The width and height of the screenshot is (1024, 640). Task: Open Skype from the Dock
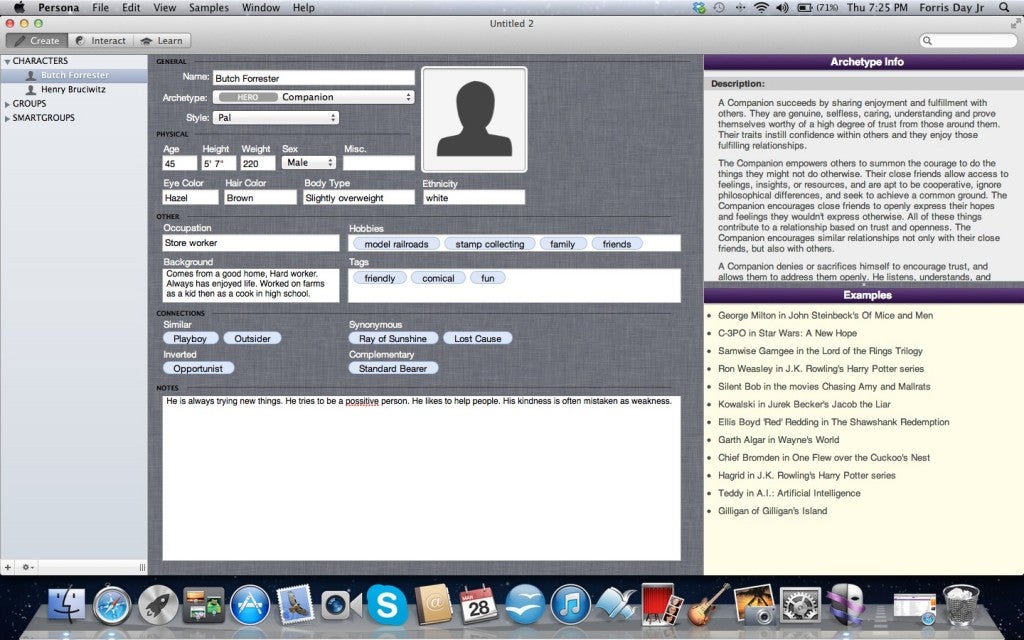(x=387, y=605)
